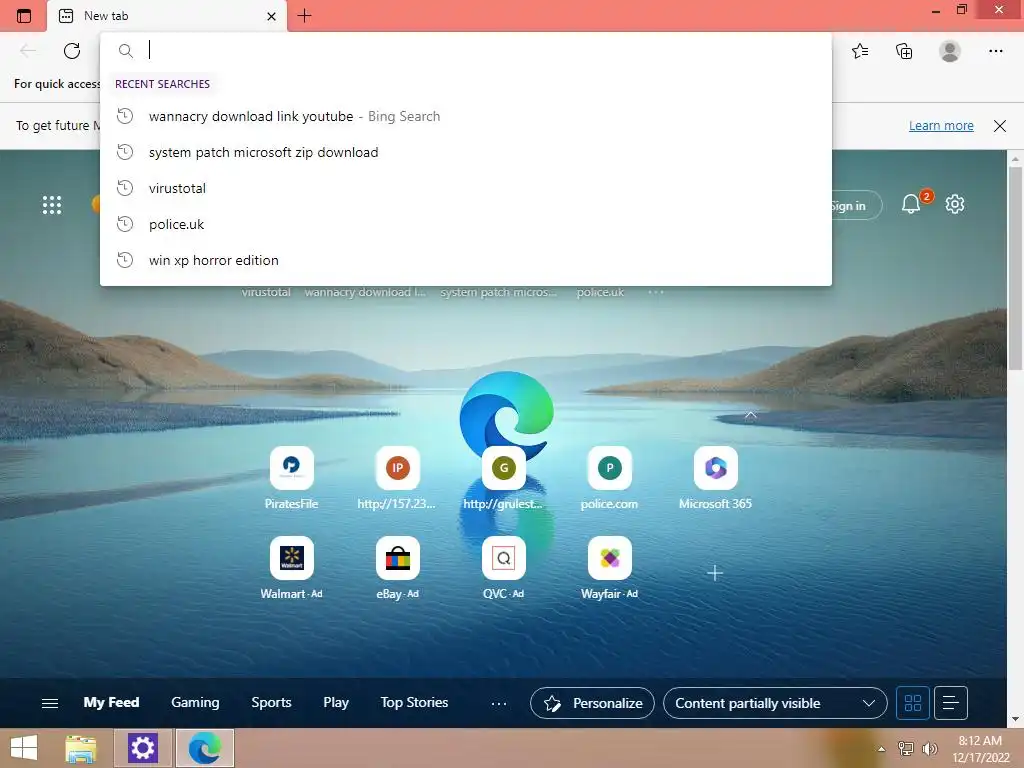Screen dimensions: 1024x768
Task: Switch feed to list layout view
Action: [951, 703]
